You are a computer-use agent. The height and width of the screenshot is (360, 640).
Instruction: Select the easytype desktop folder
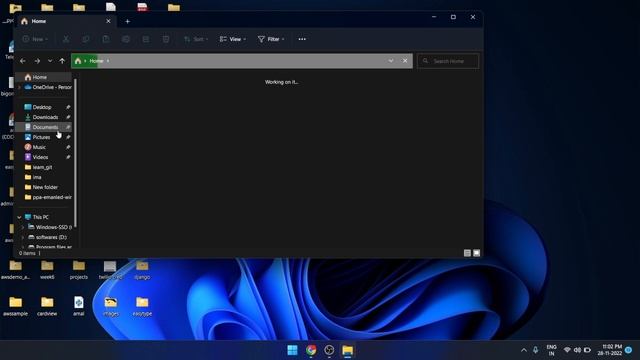142,307
